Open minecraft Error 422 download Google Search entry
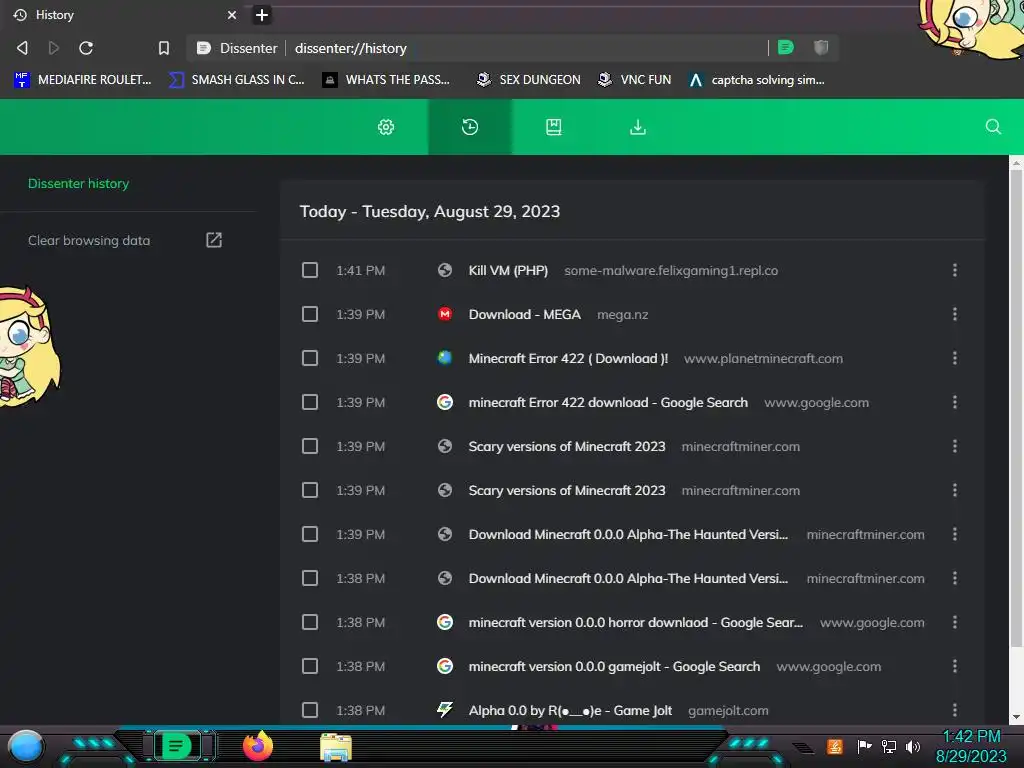This screenshot has width=1024, height=768. coord(608,402)
